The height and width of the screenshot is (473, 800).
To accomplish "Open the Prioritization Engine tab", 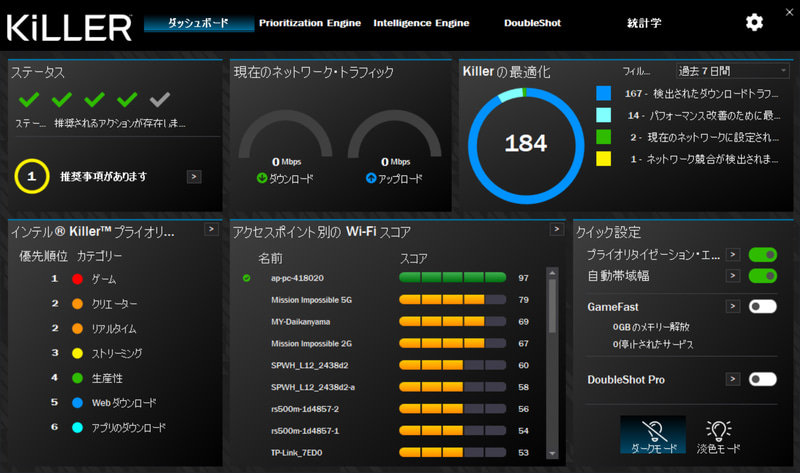I will point(310,23).
